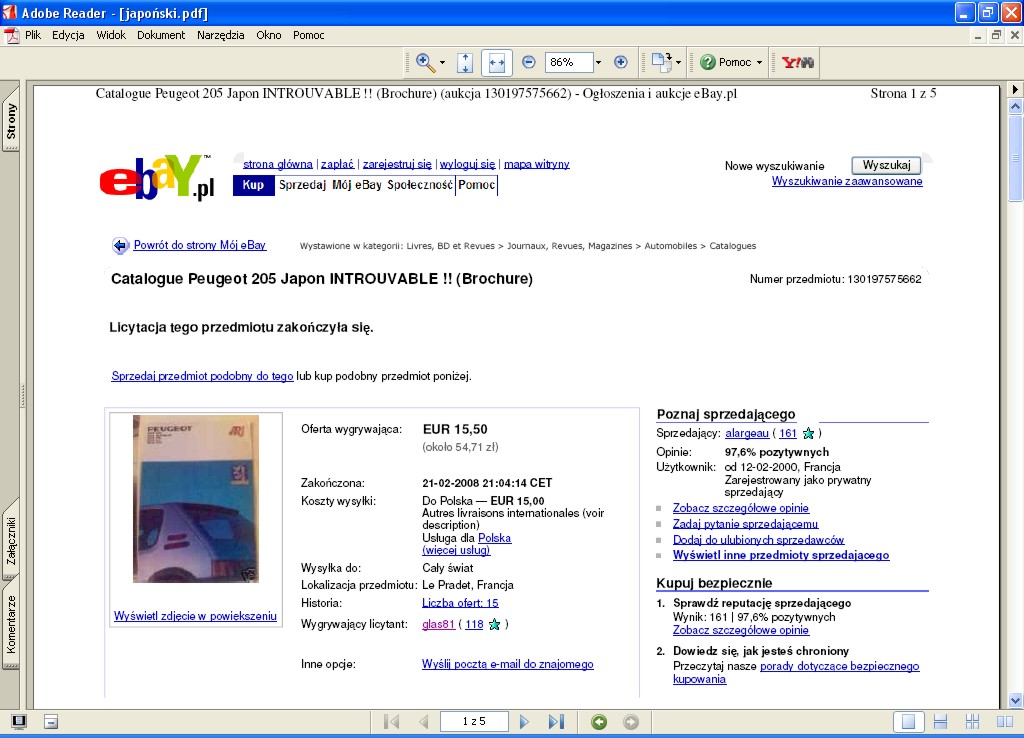The height and width of the screenshot is (738, 1024).
Task: Jump to the last page button
Action: pyautogui.click(x=556, y=721)
